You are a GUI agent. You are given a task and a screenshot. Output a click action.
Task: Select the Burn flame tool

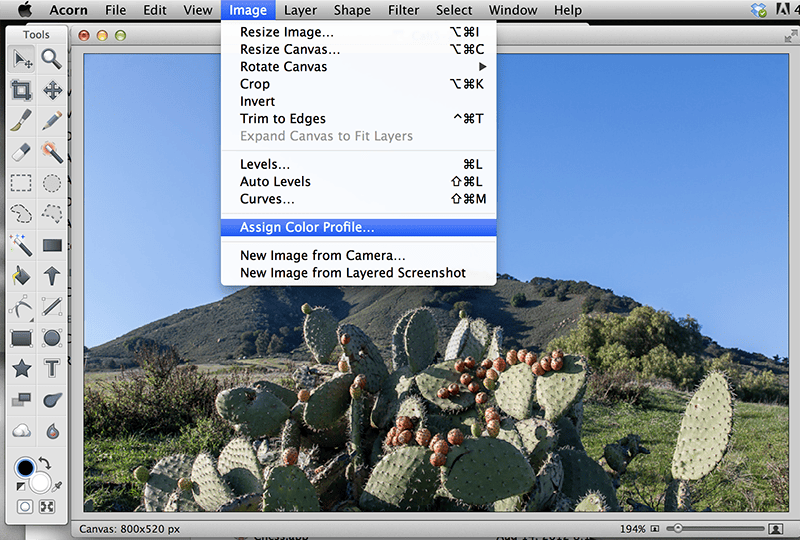coord(52,431)
